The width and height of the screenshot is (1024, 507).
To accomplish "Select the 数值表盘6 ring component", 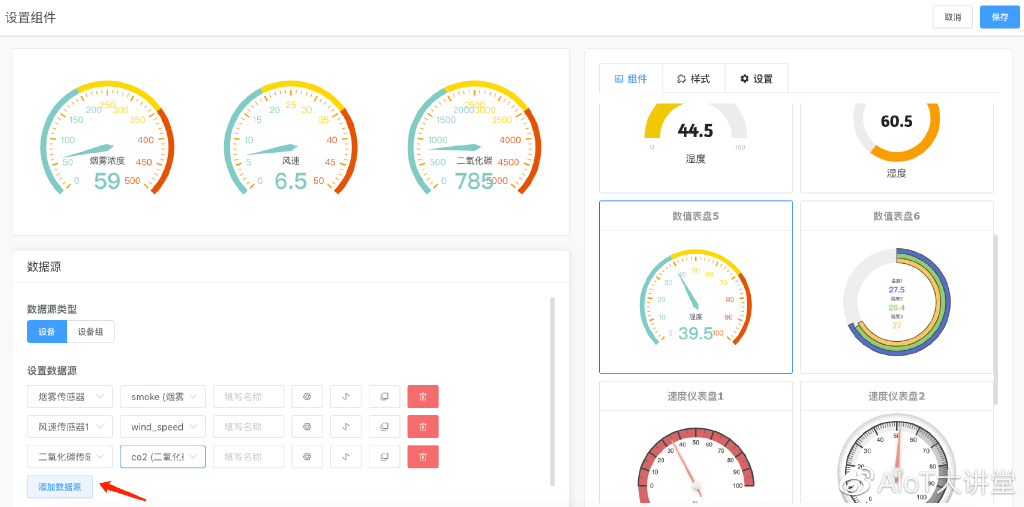I will pos(897,287).
